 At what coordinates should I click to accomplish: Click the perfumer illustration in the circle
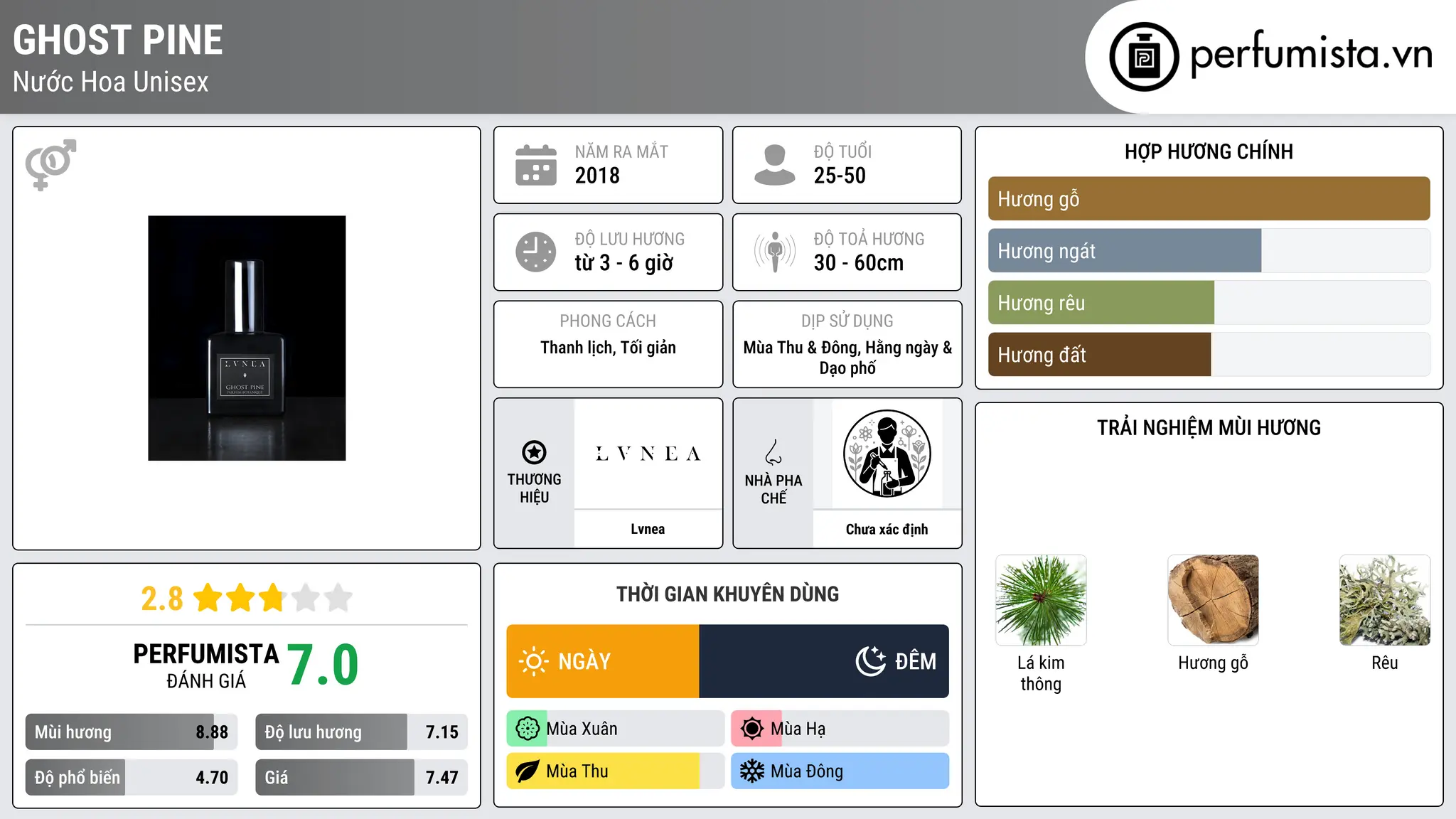[887, 454]
